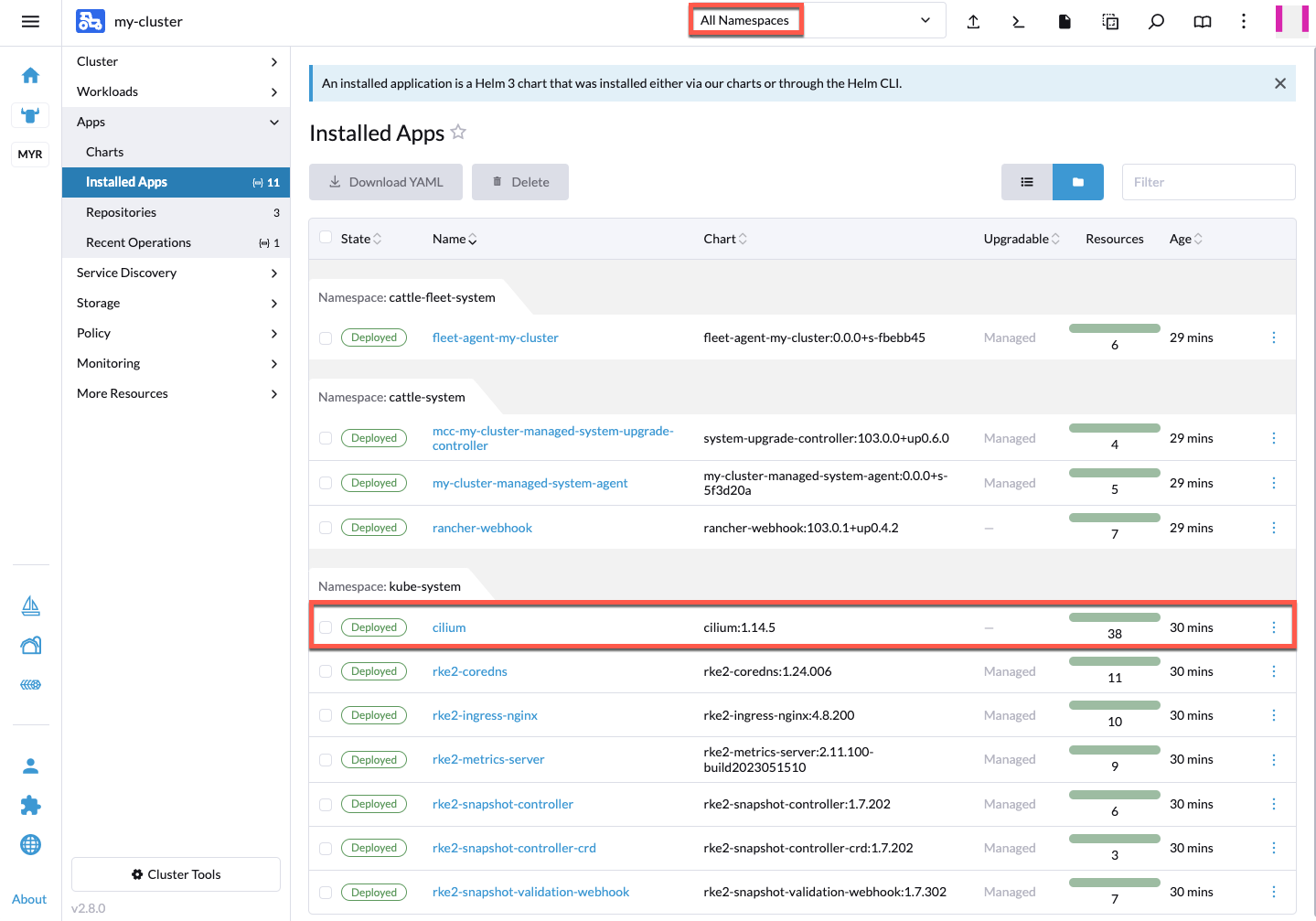Open the Virtualization Management icon

click(x=30, y=684)
